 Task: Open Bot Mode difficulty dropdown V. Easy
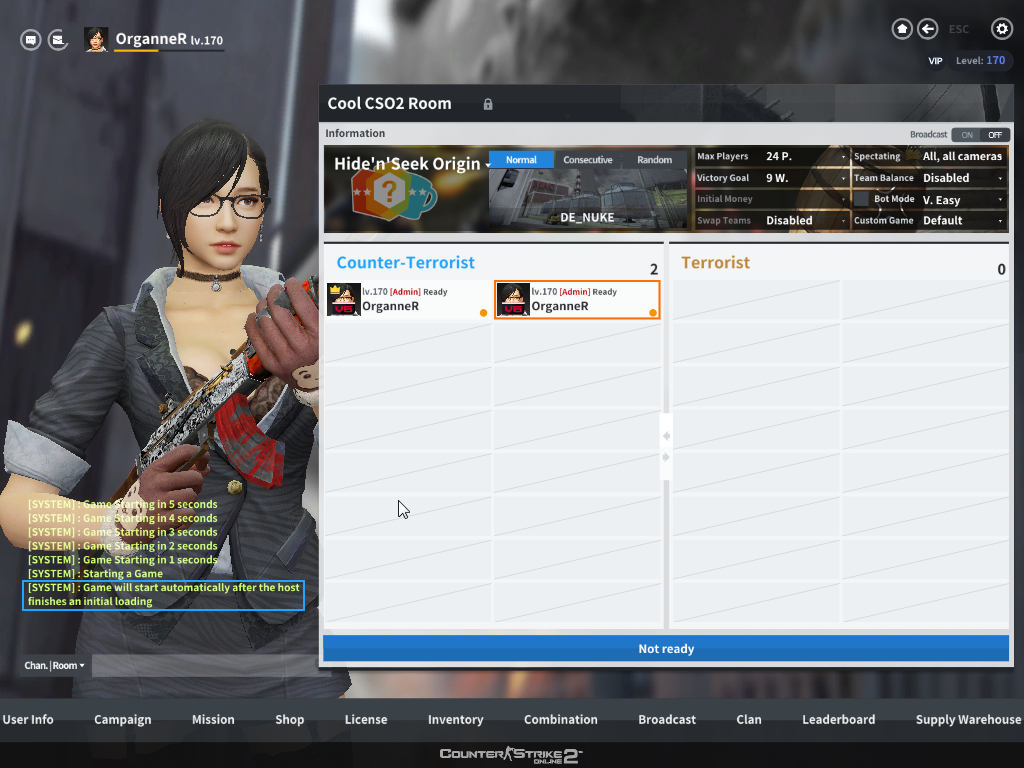[x=963, y=200]
